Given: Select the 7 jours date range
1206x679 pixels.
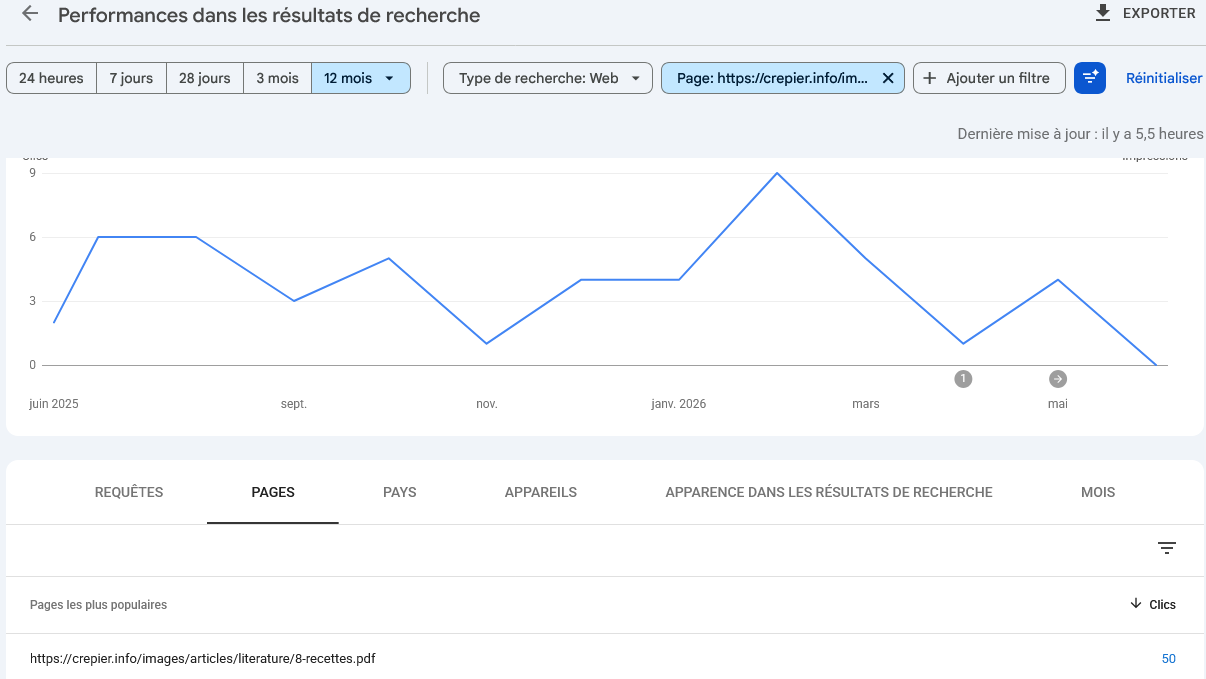Looking at the screenshot, I should point(131,78).
